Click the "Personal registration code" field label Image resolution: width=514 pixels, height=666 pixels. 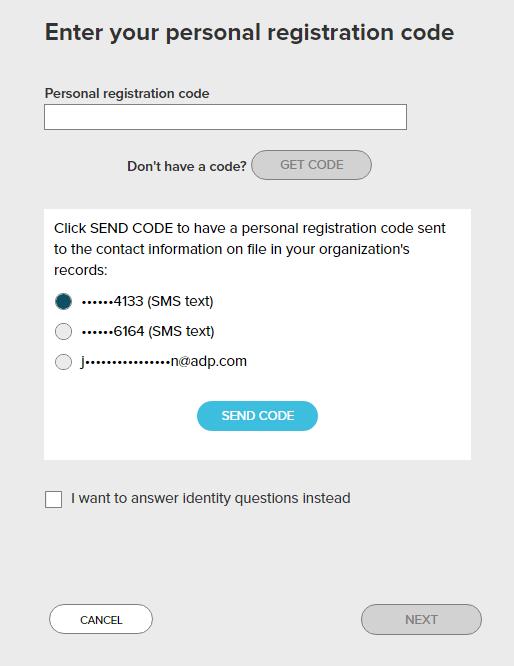[x=127, y=93]
